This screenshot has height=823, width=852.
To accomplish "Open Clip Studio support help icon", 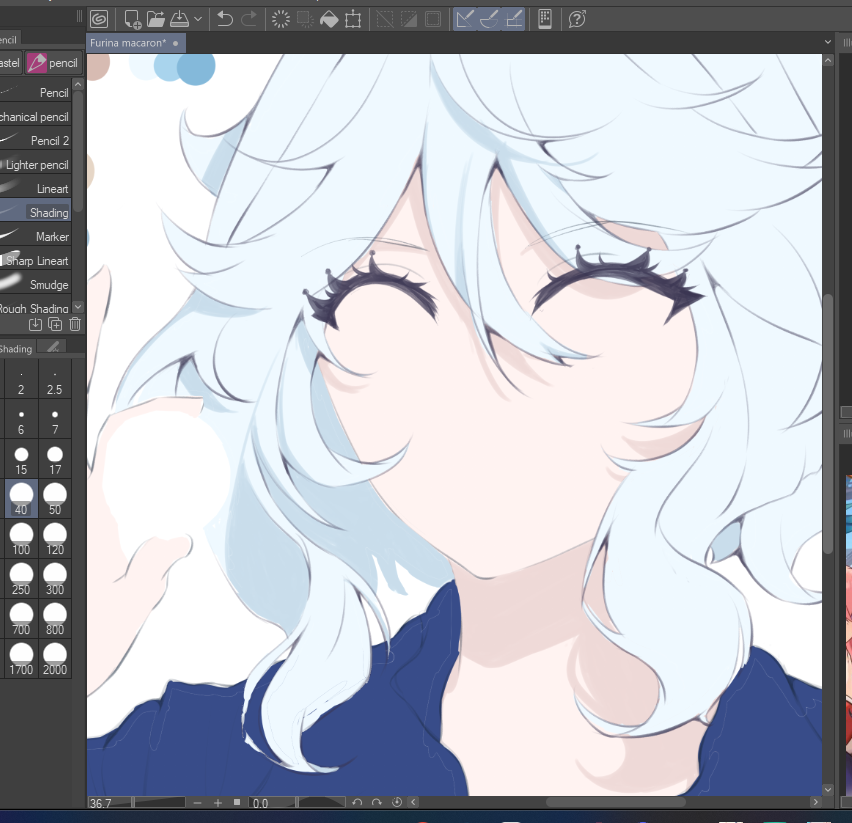I will coord(577,20).
